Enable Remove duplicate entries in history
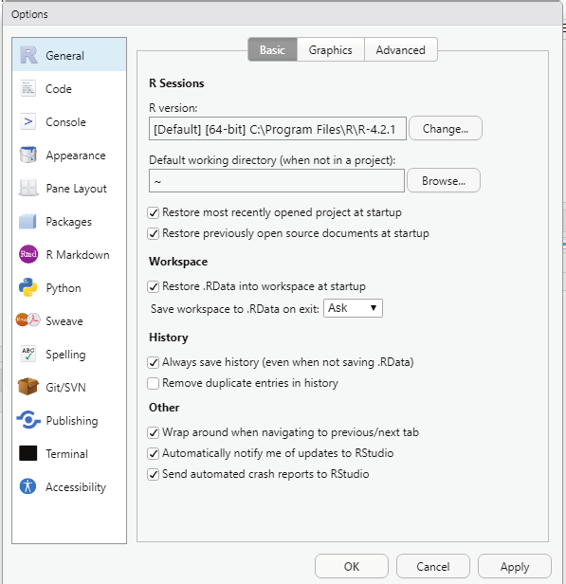 tap(153, 383)
